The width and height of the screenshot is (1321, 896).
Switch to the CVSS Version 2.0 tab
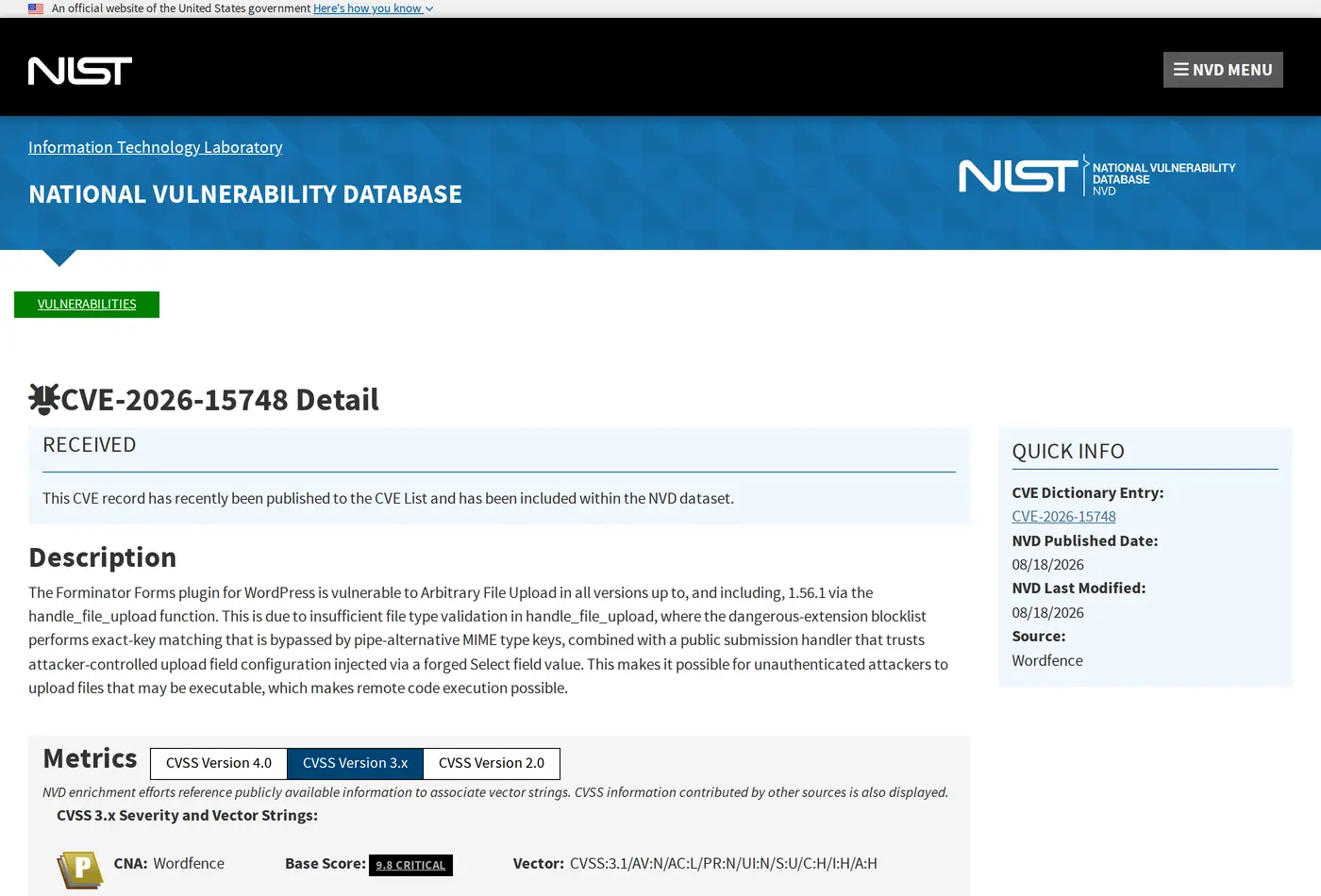click(x=492, y=763)
